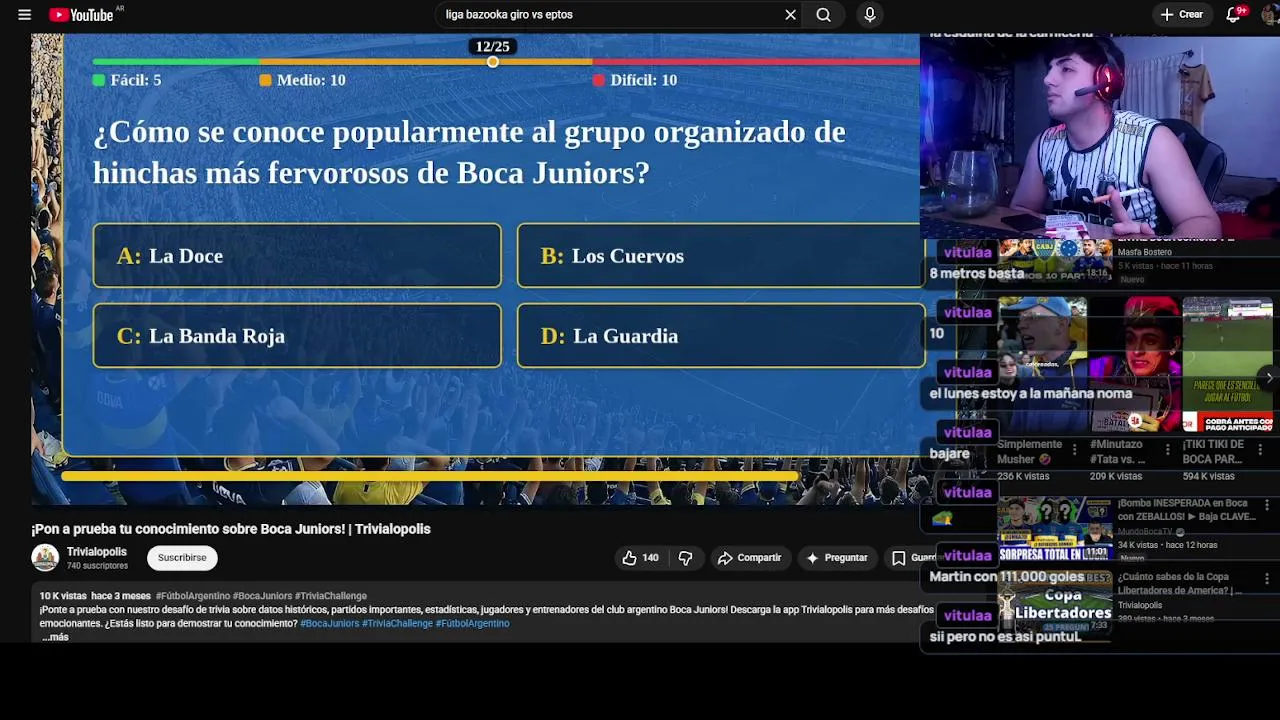Like the video with thumbs up 140
The width and height of the screenshot is (1280, 720).
click(640, 558)
